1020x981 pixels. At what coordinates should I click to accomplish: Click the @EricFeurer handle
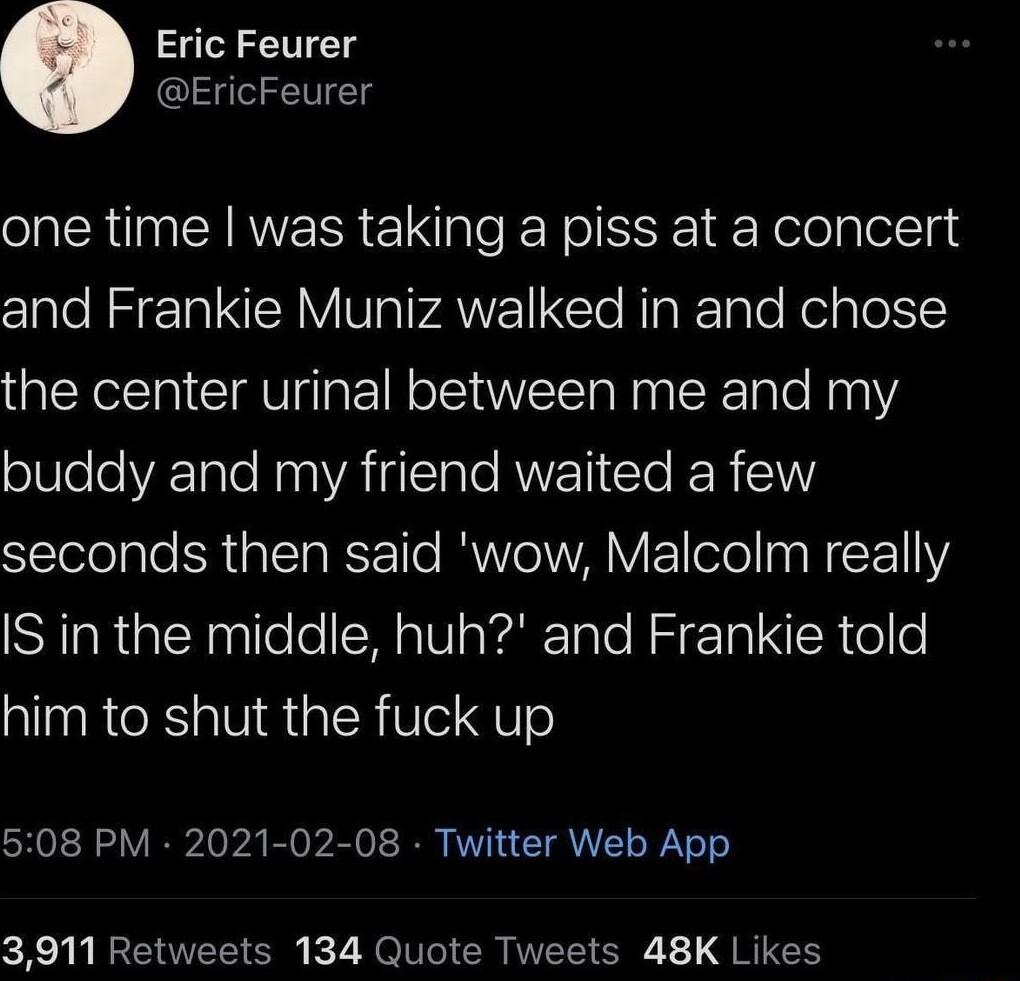click(263, 91)
